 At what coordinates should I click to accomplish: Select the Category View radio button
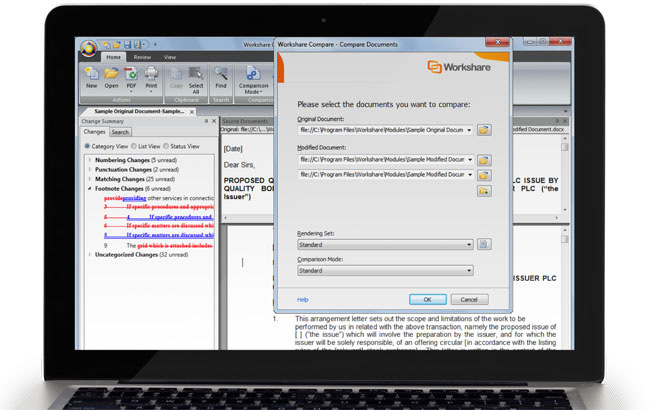87,146
